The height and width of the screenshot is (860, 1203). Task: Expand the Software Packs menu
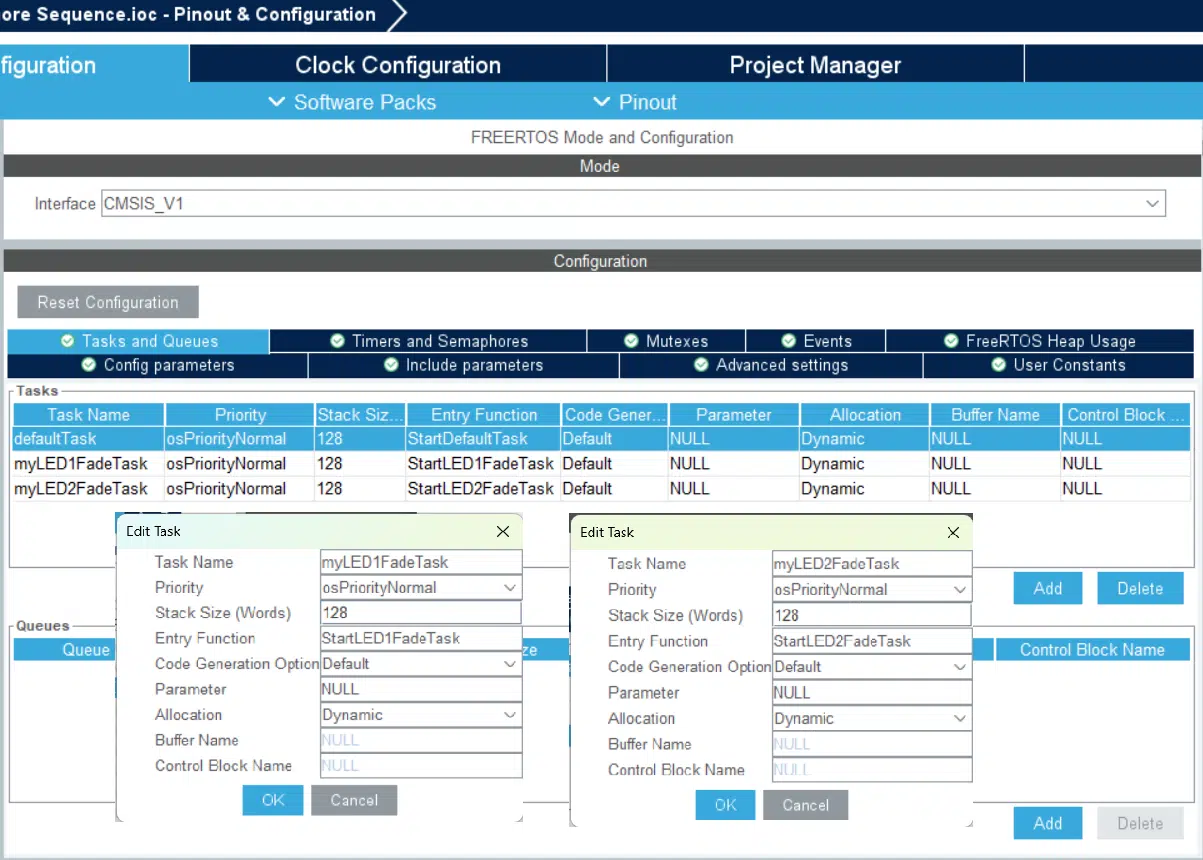click(353, 102)
